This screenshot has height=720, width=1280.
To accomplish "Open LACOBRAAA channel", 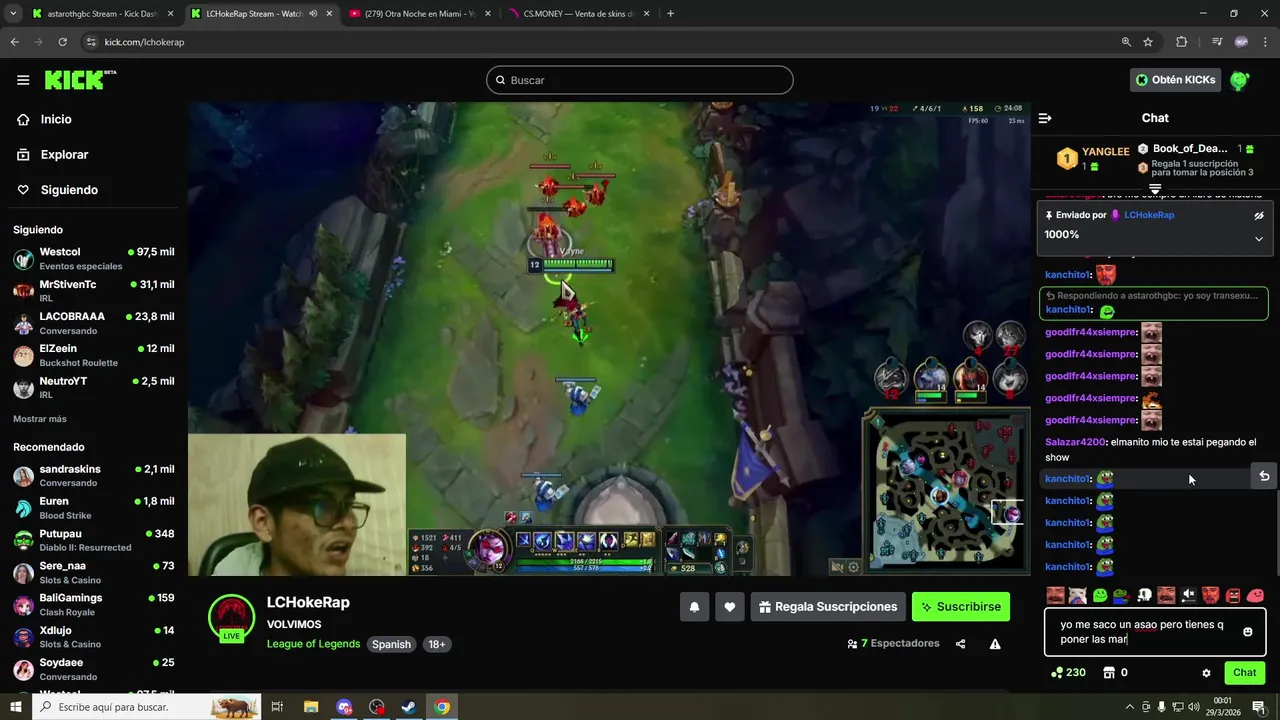I will pos(94,323).
